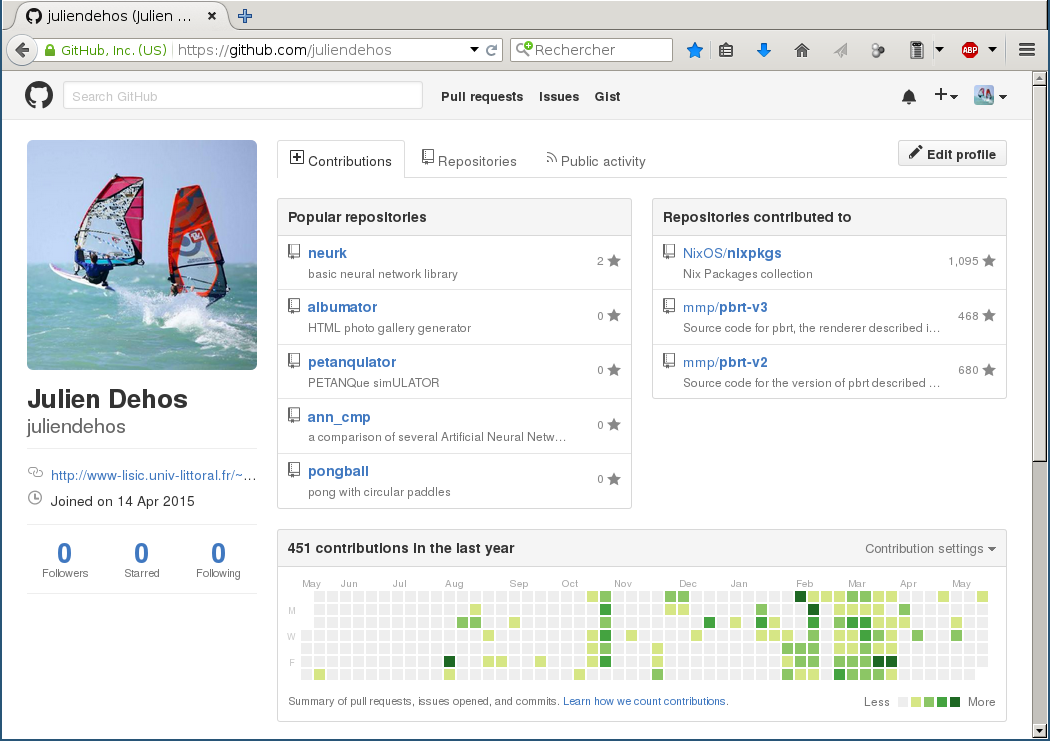Focus the Search GitHub field
The width and height of the screenshot is (1050, 741).
tap(242, 96)
